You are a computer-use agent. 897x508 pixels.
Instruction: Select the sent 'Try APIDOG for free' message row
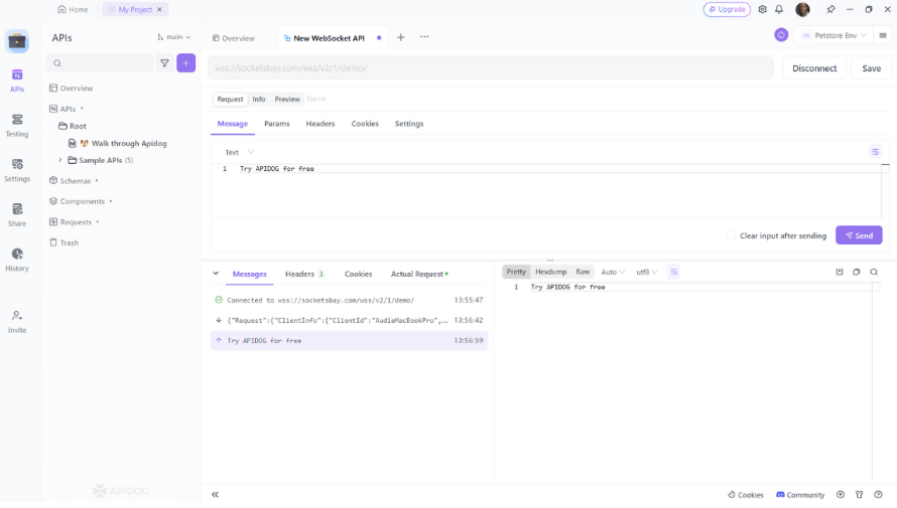(349, 340)
